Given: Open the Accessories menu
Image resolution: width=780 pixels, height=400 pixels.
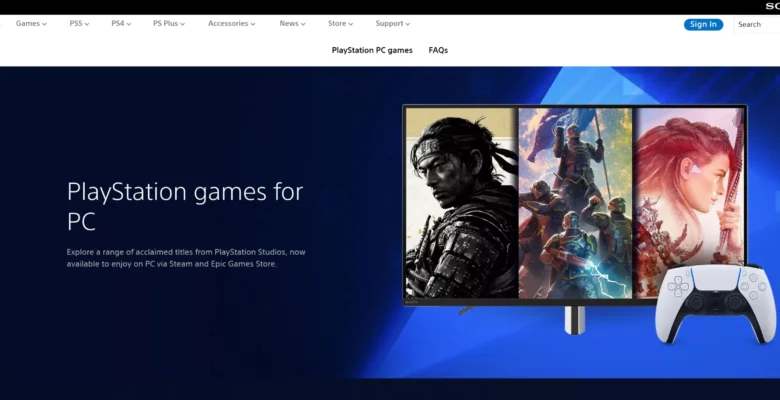Looking at the screenshot, I should point(231,23).
